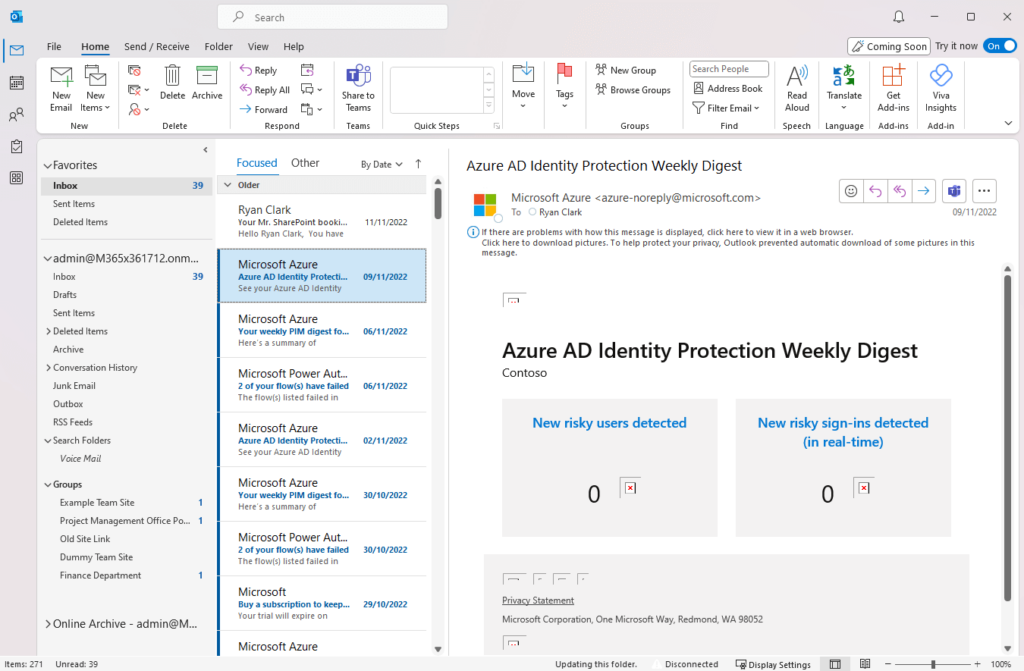Image resolution: width=1024 pixels, height=671 pixels.
Task: Click New Group
Action: click(626, 70)
